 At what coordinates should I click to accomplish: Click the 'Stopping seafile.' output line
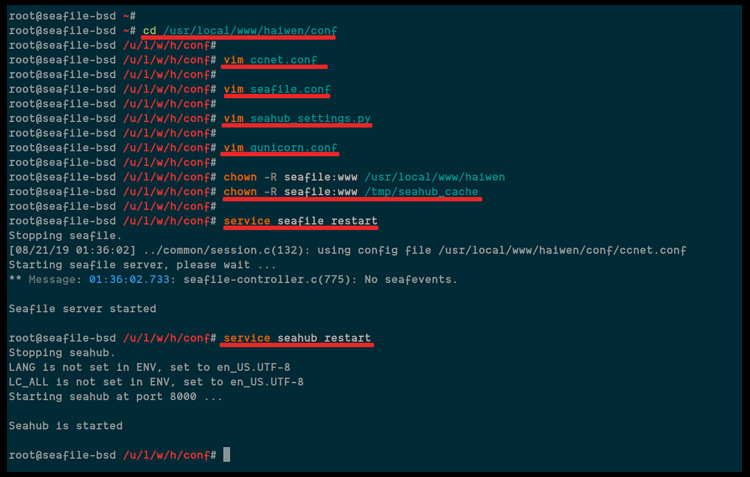[66, 236]
